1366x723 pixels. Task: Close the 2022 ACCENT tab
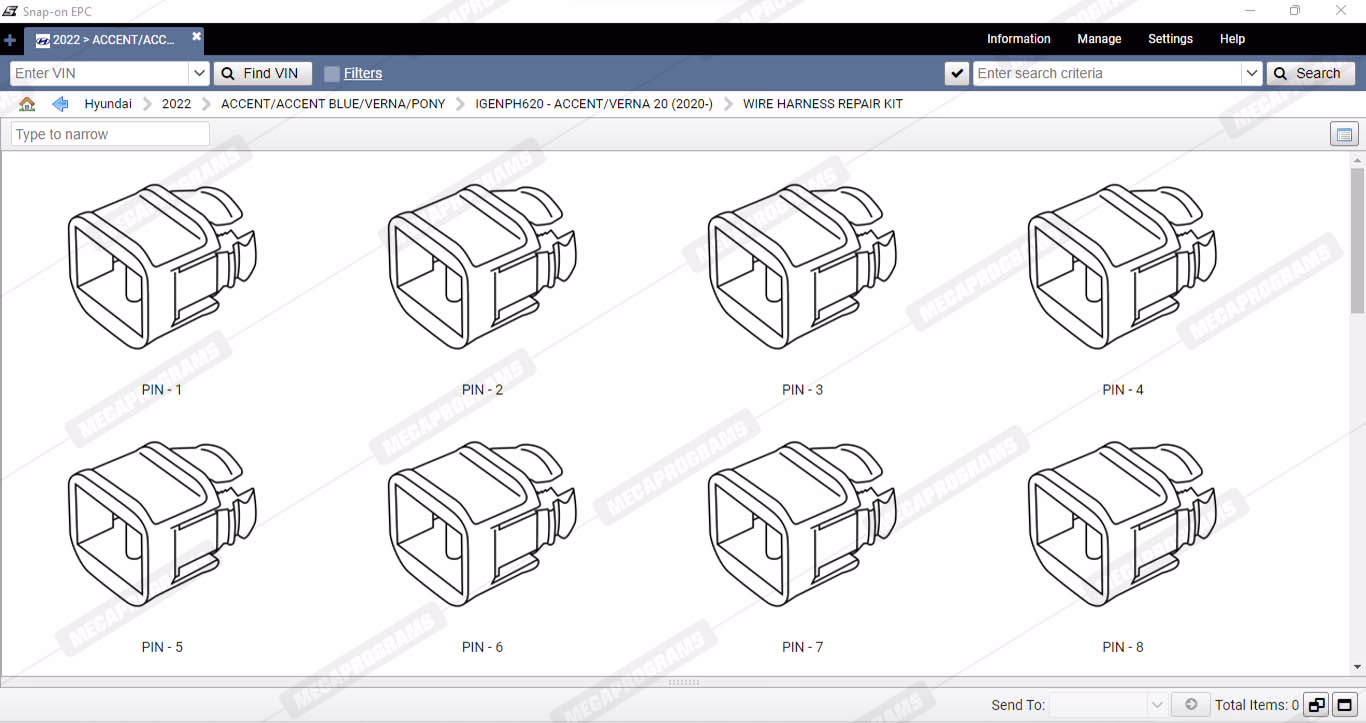[x=197, y=37]
